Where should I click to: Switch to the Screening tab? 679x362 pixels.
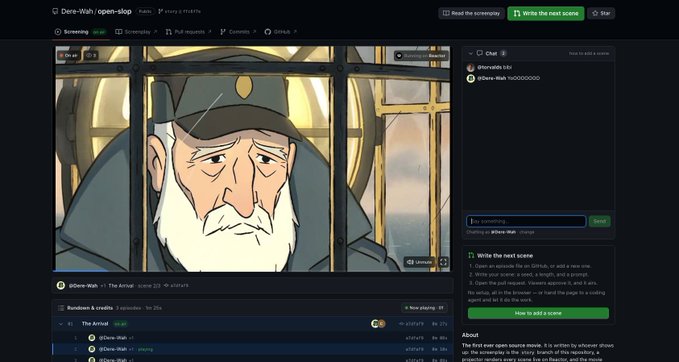pyautogui.click(x=80, y=32)
